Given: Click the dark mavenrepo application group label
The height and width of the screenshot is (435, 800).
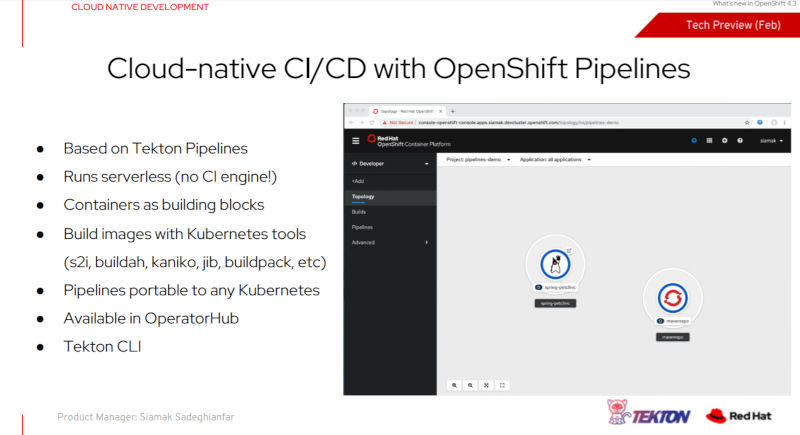Looking at the screenshot, I should tap(672, 337).
